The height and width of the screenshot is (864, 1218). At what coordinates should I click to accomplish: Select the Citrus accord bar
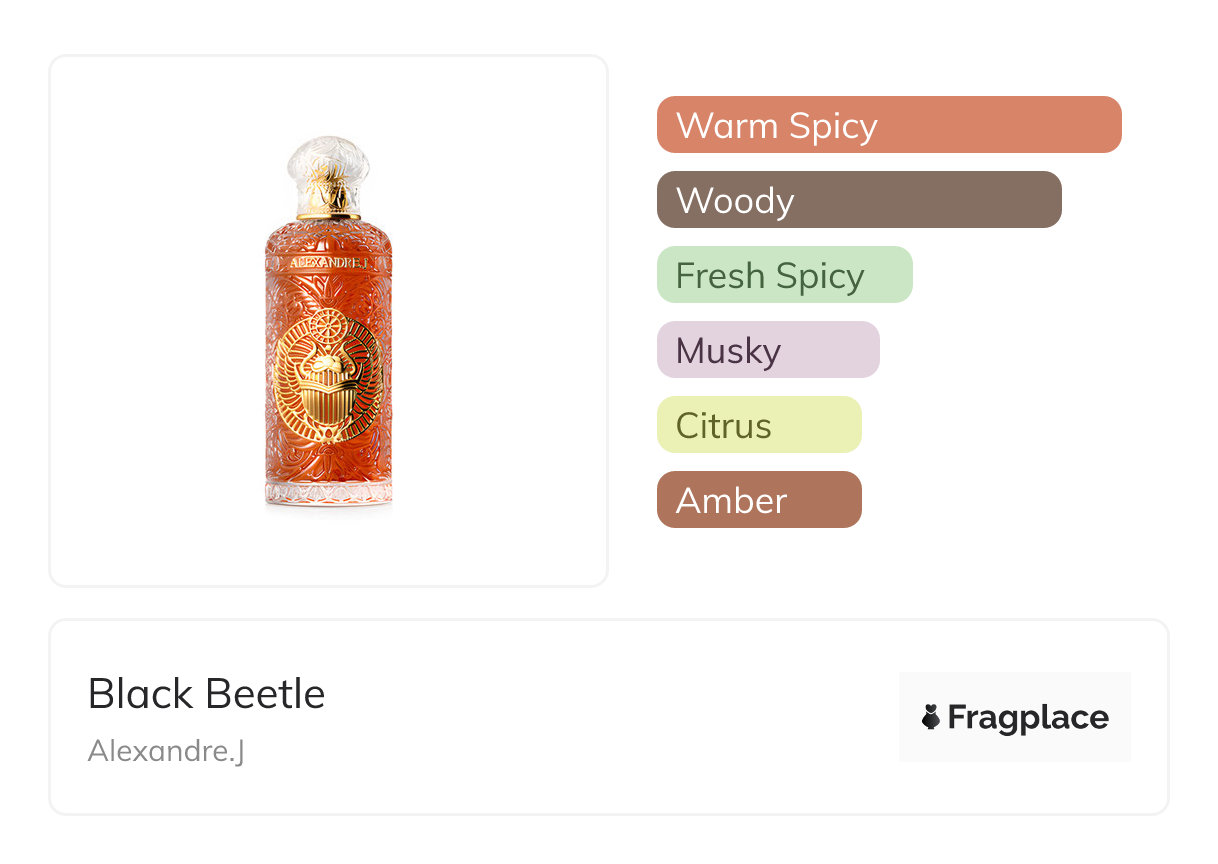[x=758, y=425]
